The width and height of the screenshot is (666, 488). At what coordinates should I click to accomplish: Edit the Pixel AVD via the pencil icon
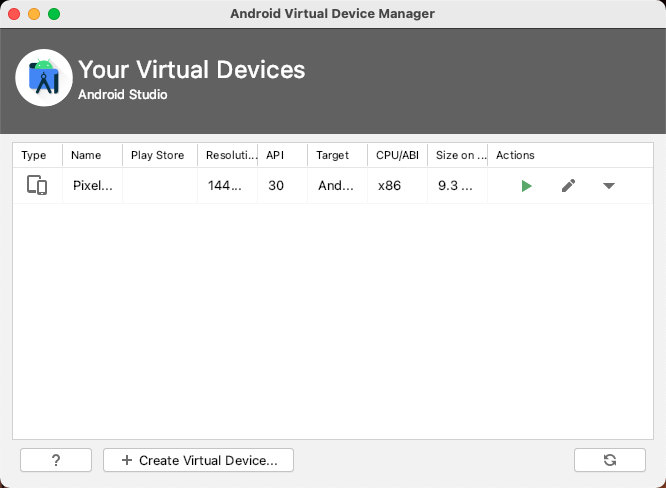click(568, 186)
